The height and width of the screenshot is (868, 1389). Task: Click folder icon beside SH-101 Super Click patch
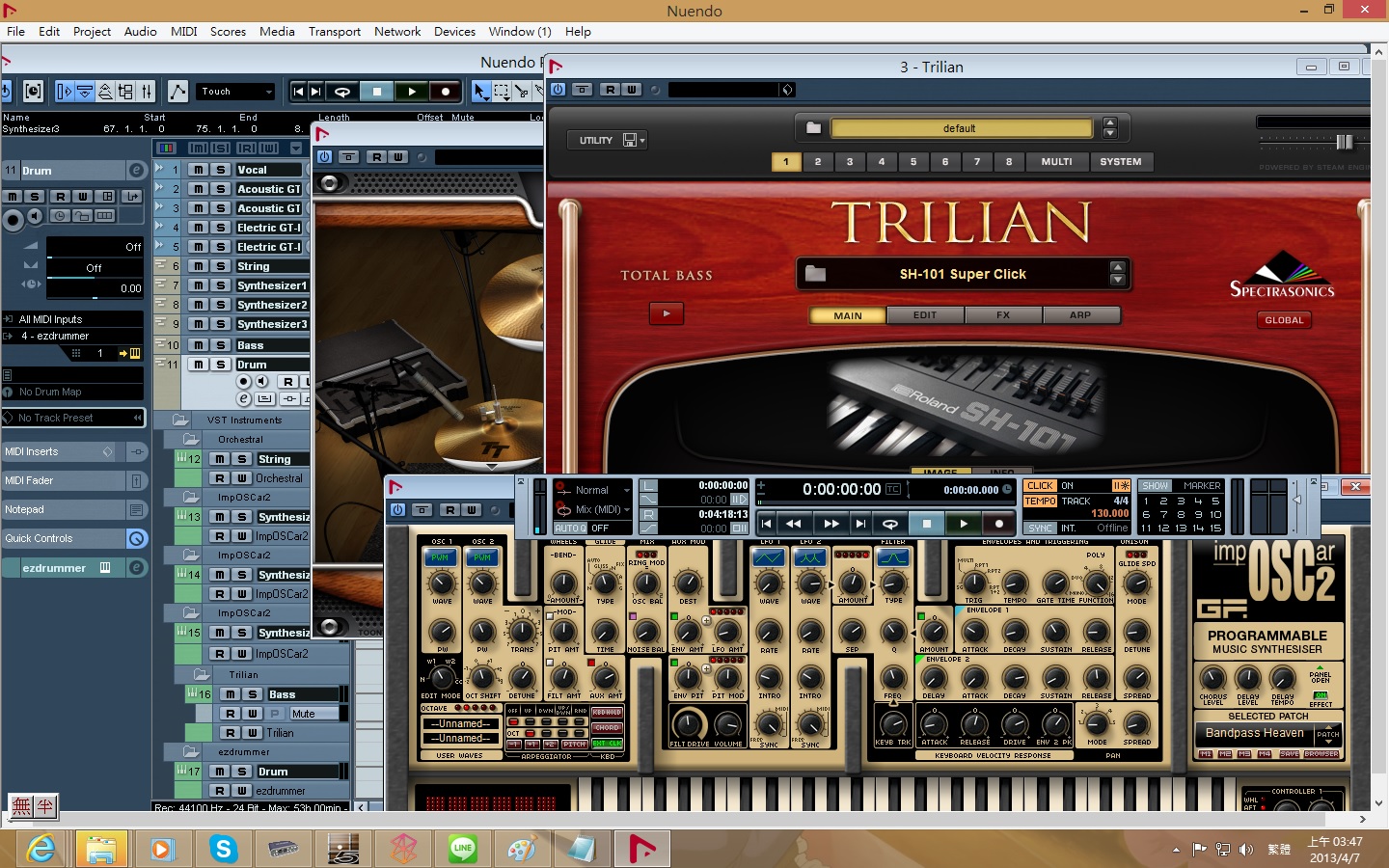pyautogui.click(x=815, y=274)
